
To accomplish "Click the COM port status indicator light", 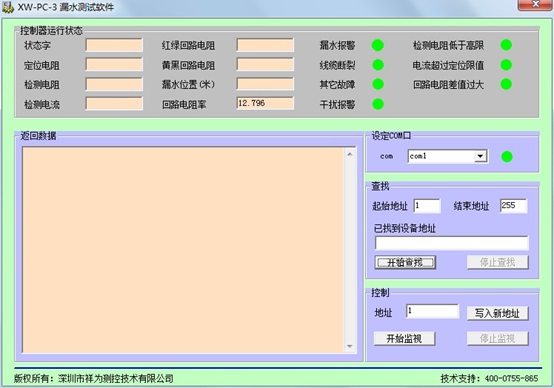I will coord(507,157).
